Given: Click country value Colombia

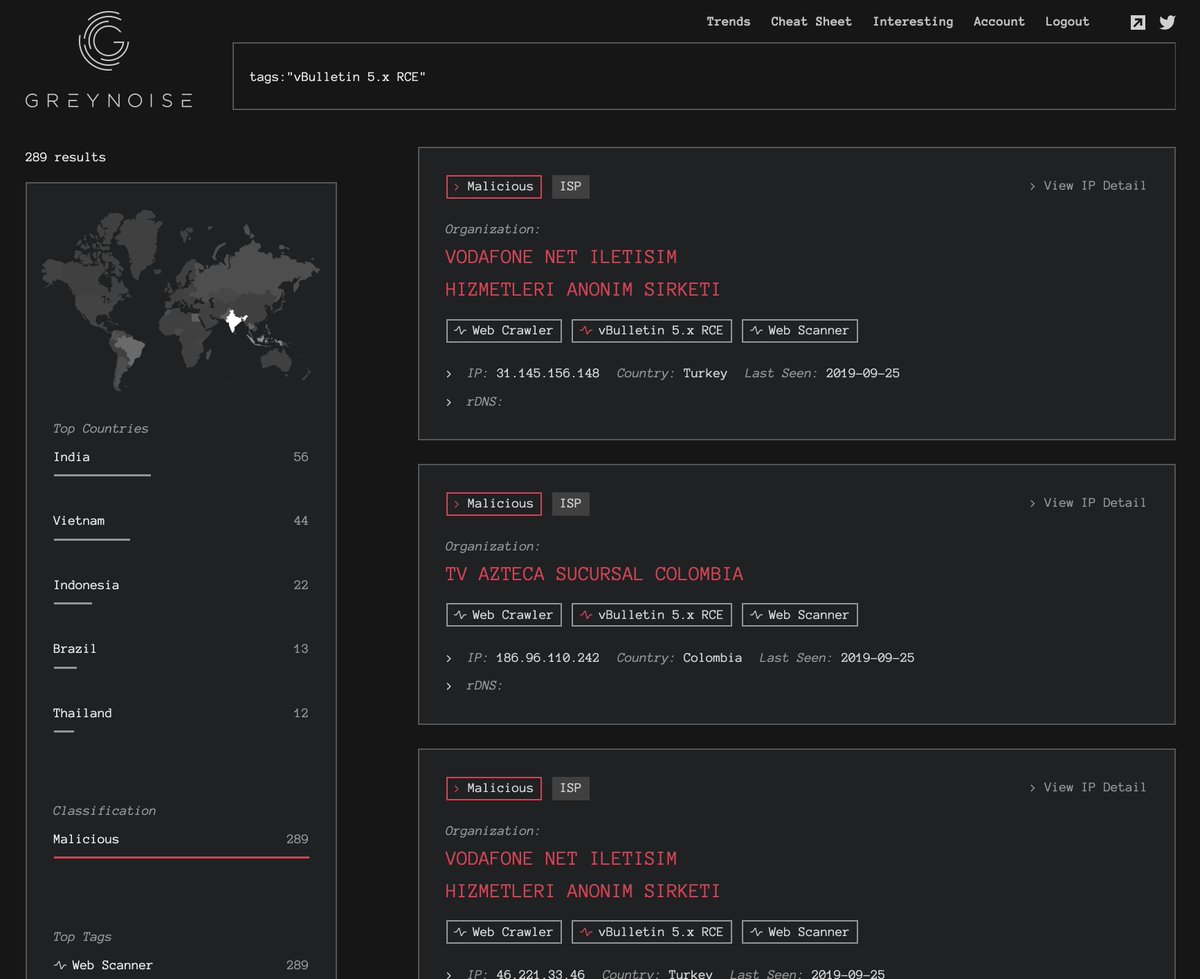Looking at the screenshot, I should click(x=713, y=658).
